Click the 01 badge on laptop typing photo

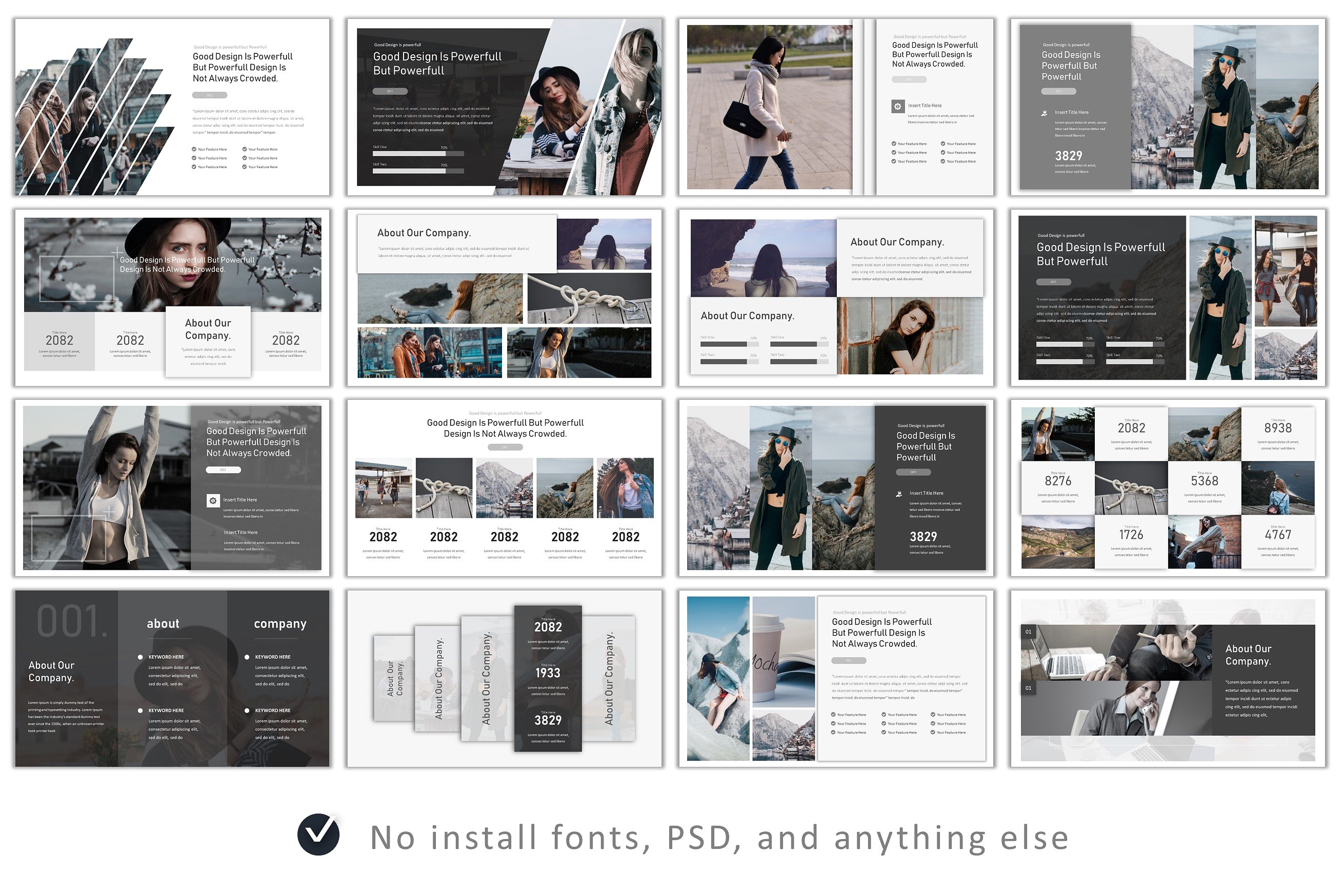(1029, 632)
